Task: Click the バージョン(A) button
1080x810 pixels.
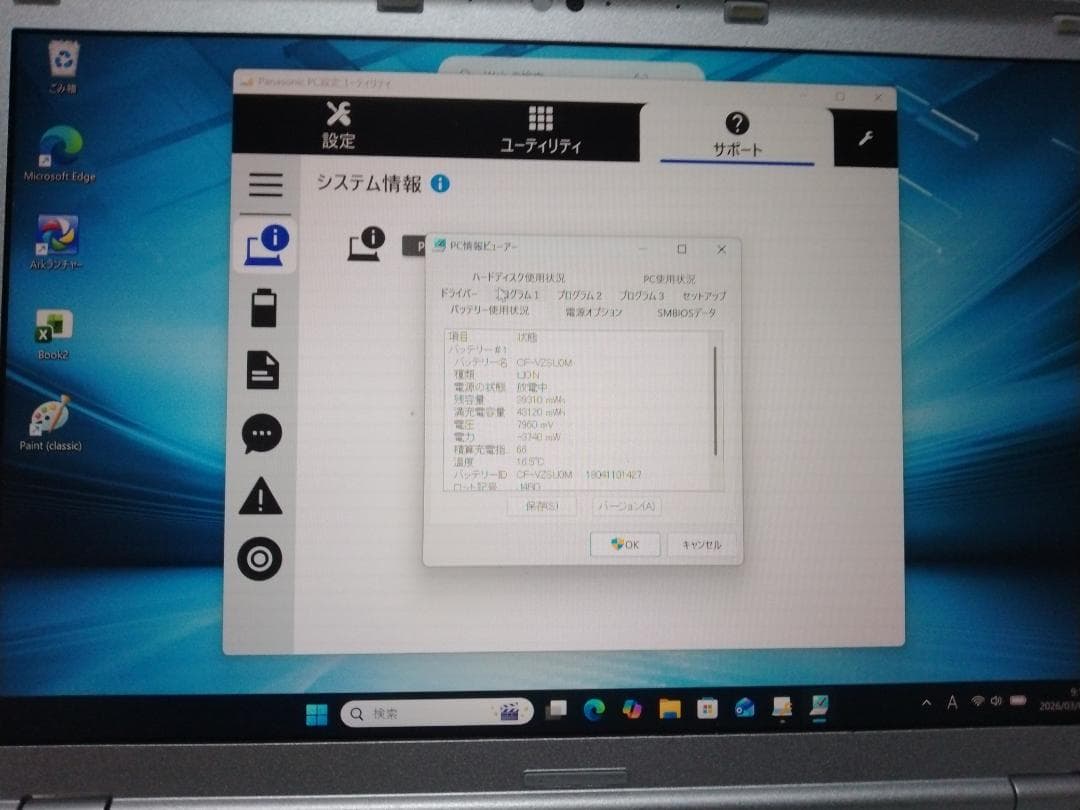Action: click(626, 506)
